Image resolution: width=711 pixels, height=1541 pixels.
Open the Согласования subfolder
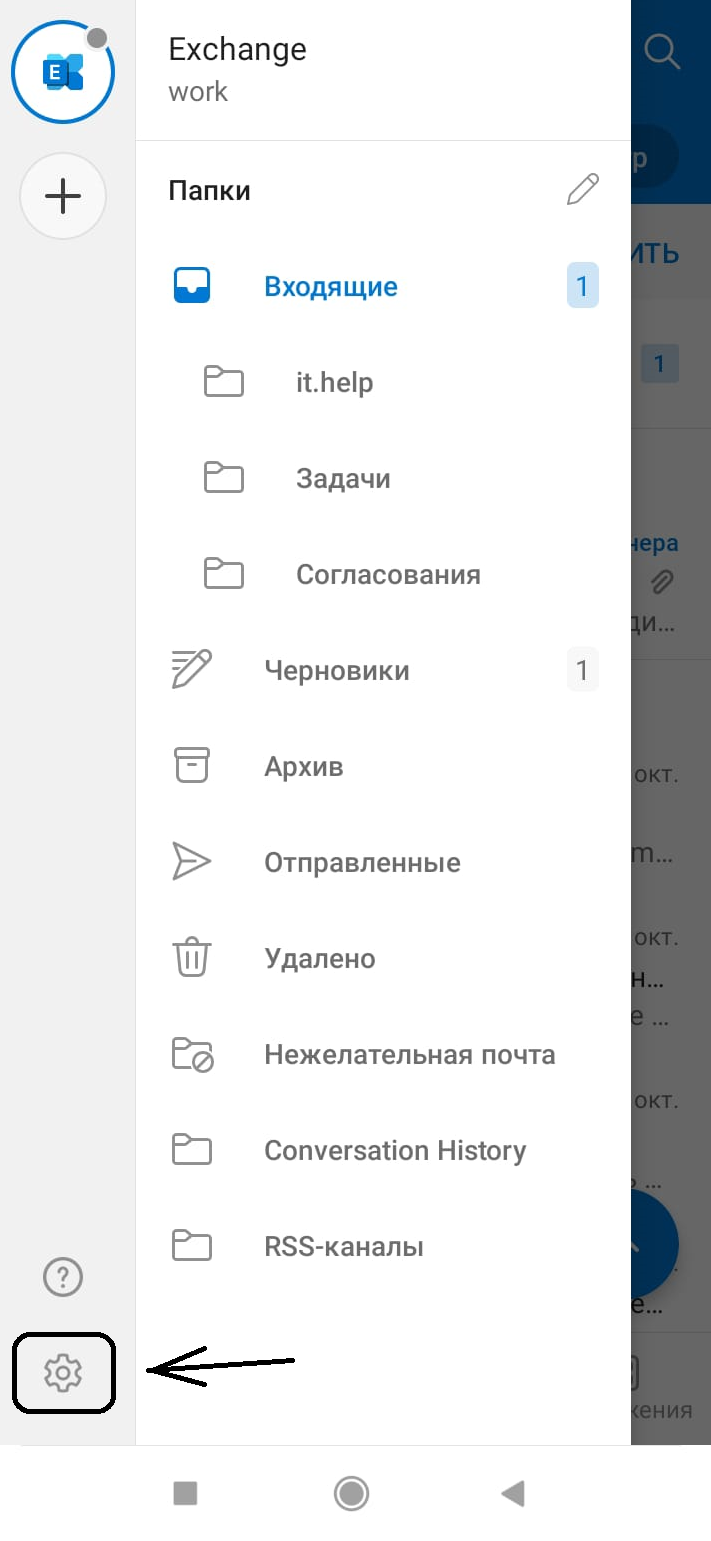(388, 575)
